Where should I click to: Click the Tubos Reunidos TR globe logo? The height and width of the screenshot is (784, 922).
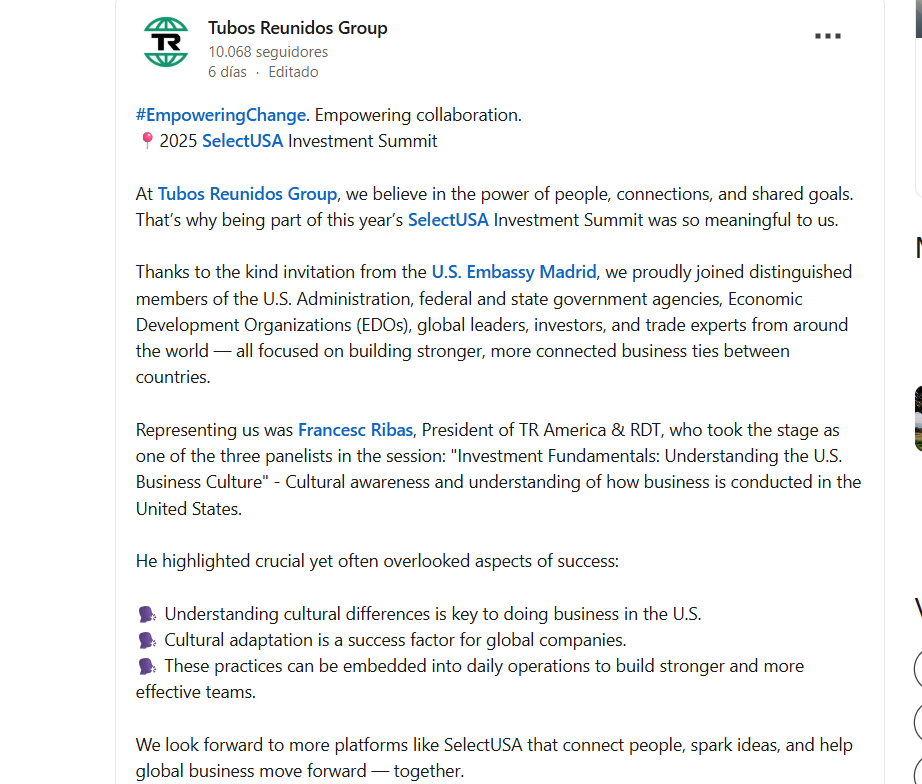click(166, 42)
